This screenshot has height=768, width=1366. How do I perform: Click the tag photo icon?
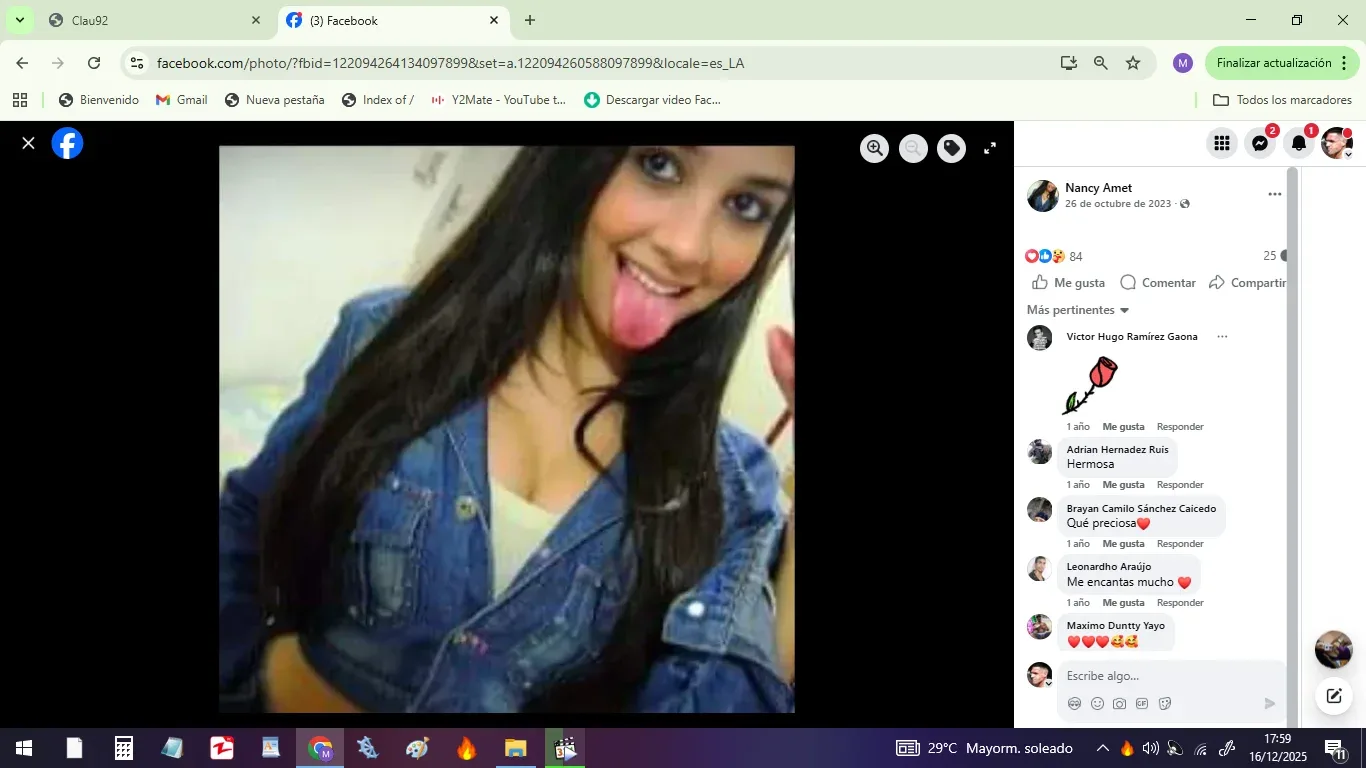[951, 149]
